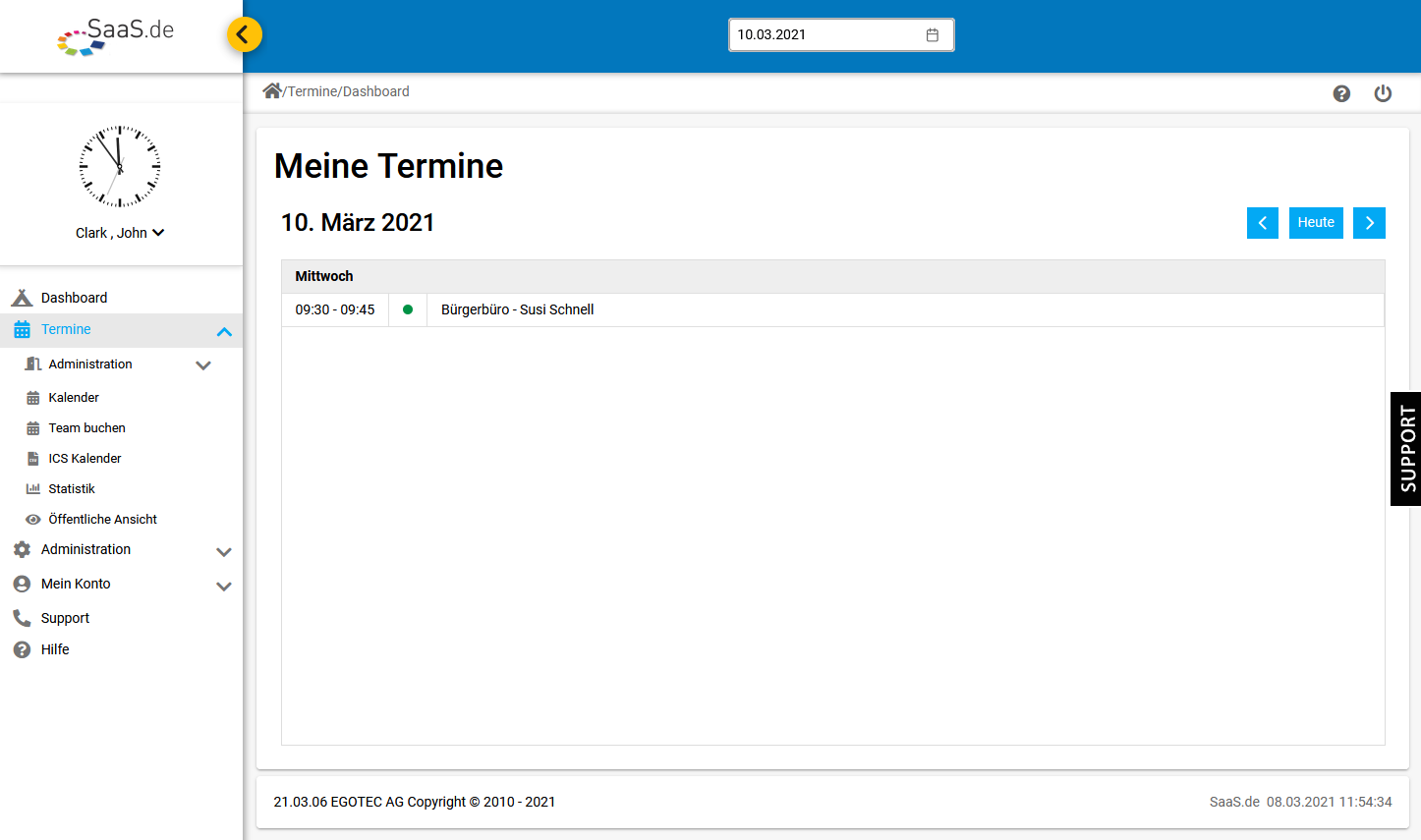Click the analog clock widget
Screen dimensions: 1421x840
click(x=120, y=166)
